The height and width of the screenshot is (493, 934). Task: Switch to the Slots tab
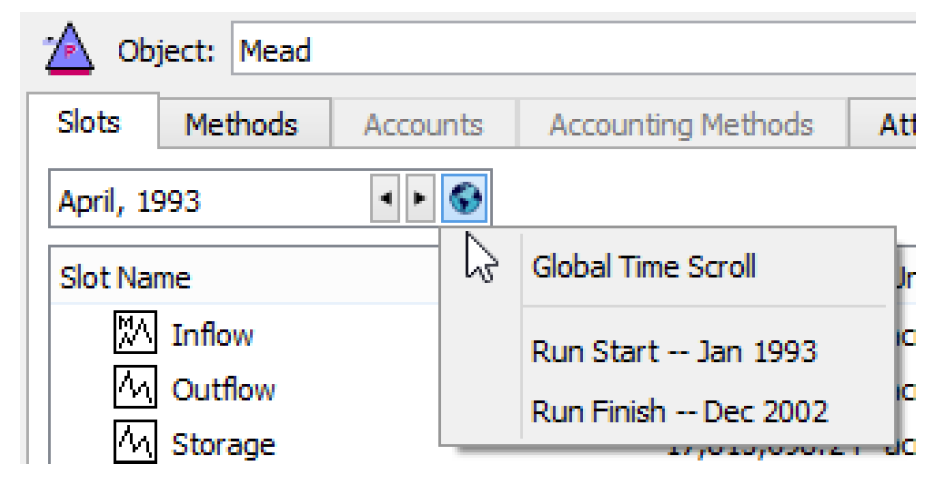coord(89,123)
